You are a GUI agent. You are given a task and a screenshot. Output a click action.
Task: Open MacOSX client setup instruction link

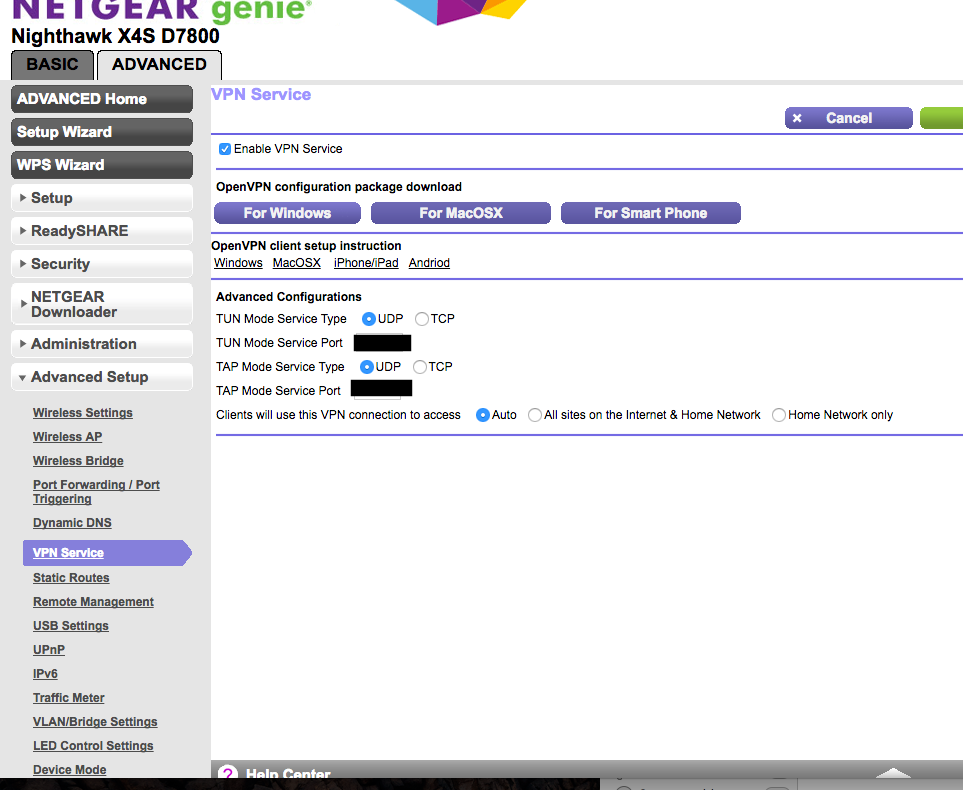pos(297,263)
